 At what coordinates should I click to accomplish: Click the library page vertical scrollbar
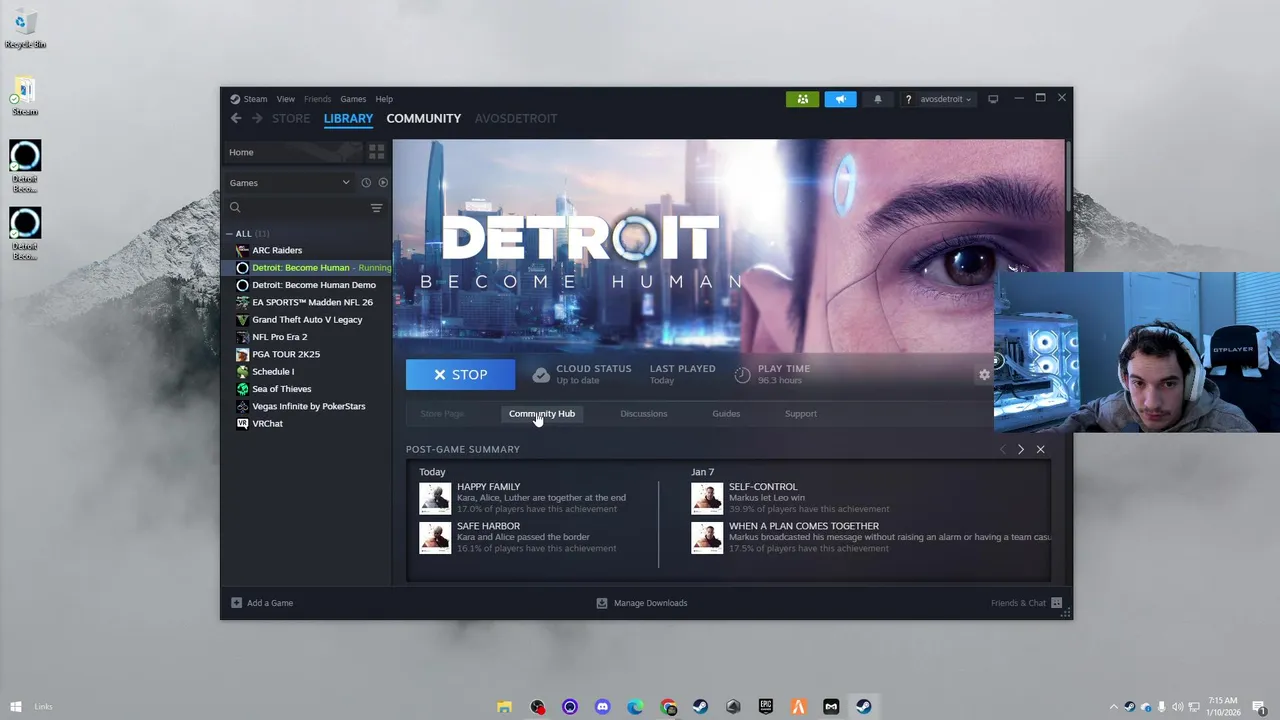coord(1068,175)
